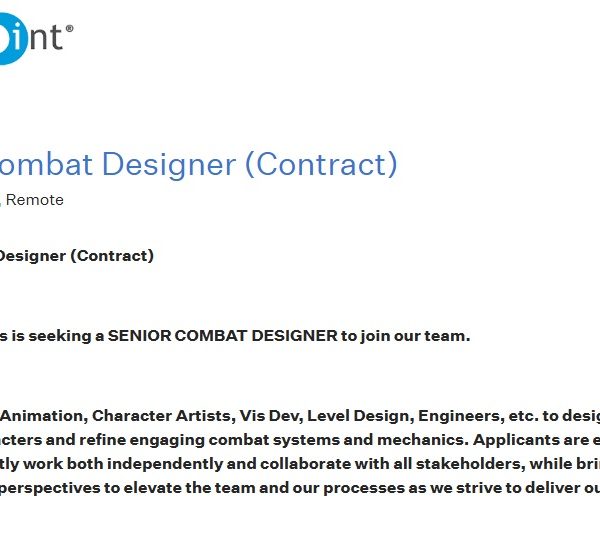
Task: Open the 'Combat Designer (Contract)' blue title
Action: (198, 164)
